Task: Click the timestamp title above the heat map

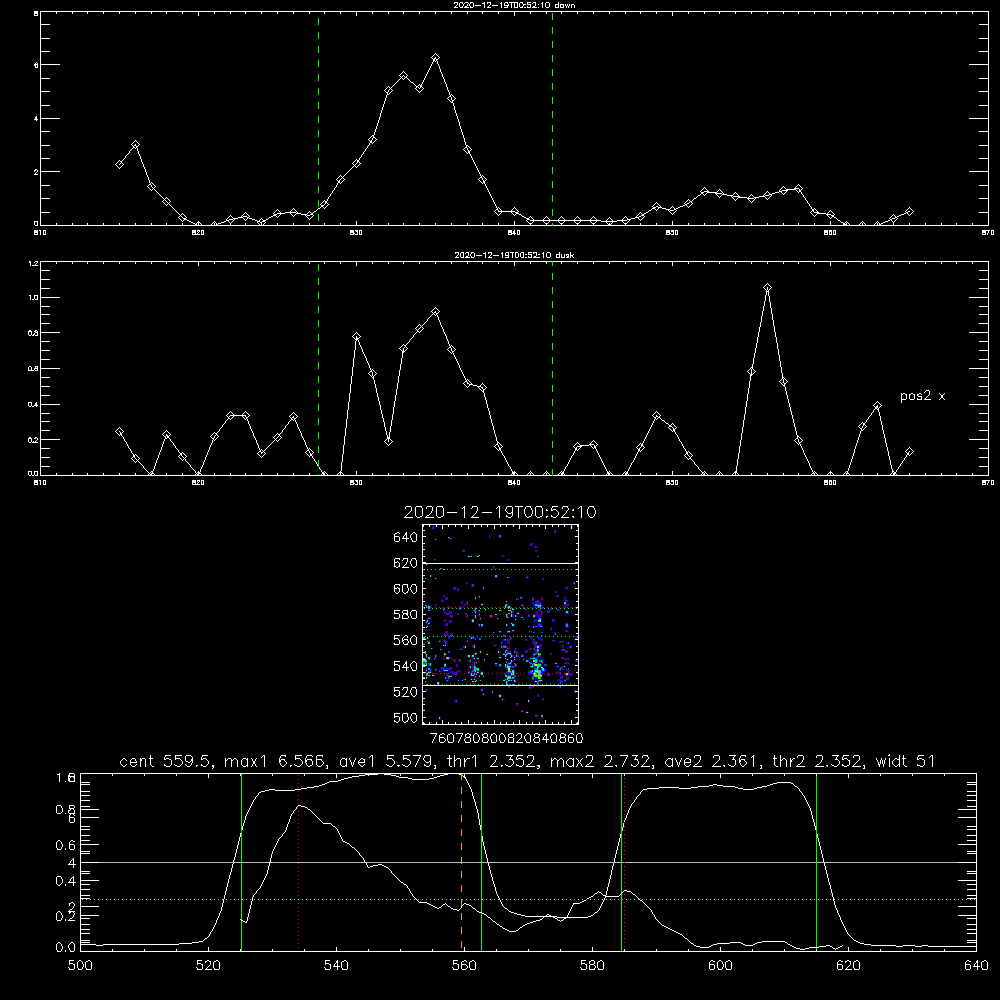Action: click(x=500, y=512)
